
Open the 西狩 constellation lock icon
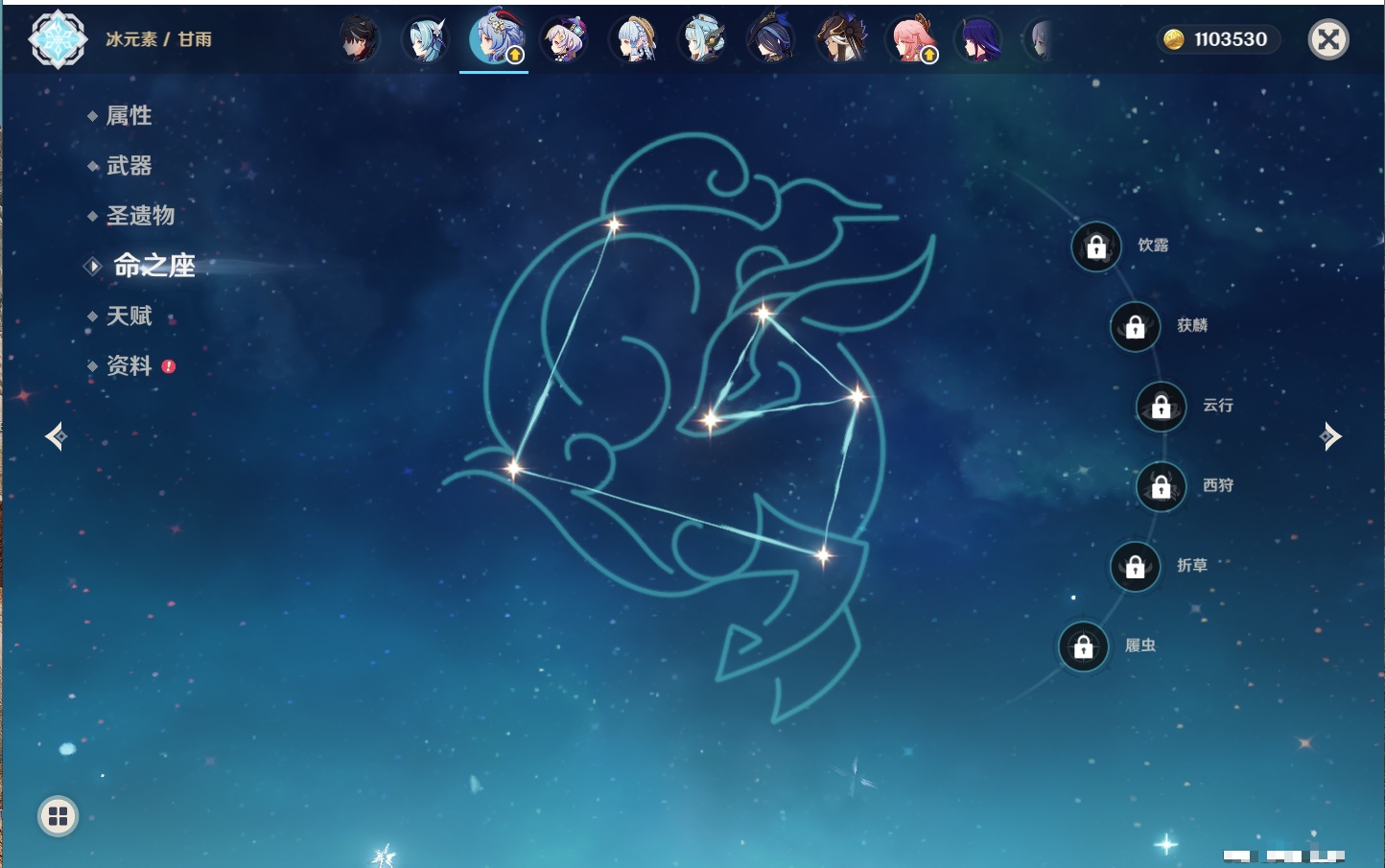coord(1162,487)
